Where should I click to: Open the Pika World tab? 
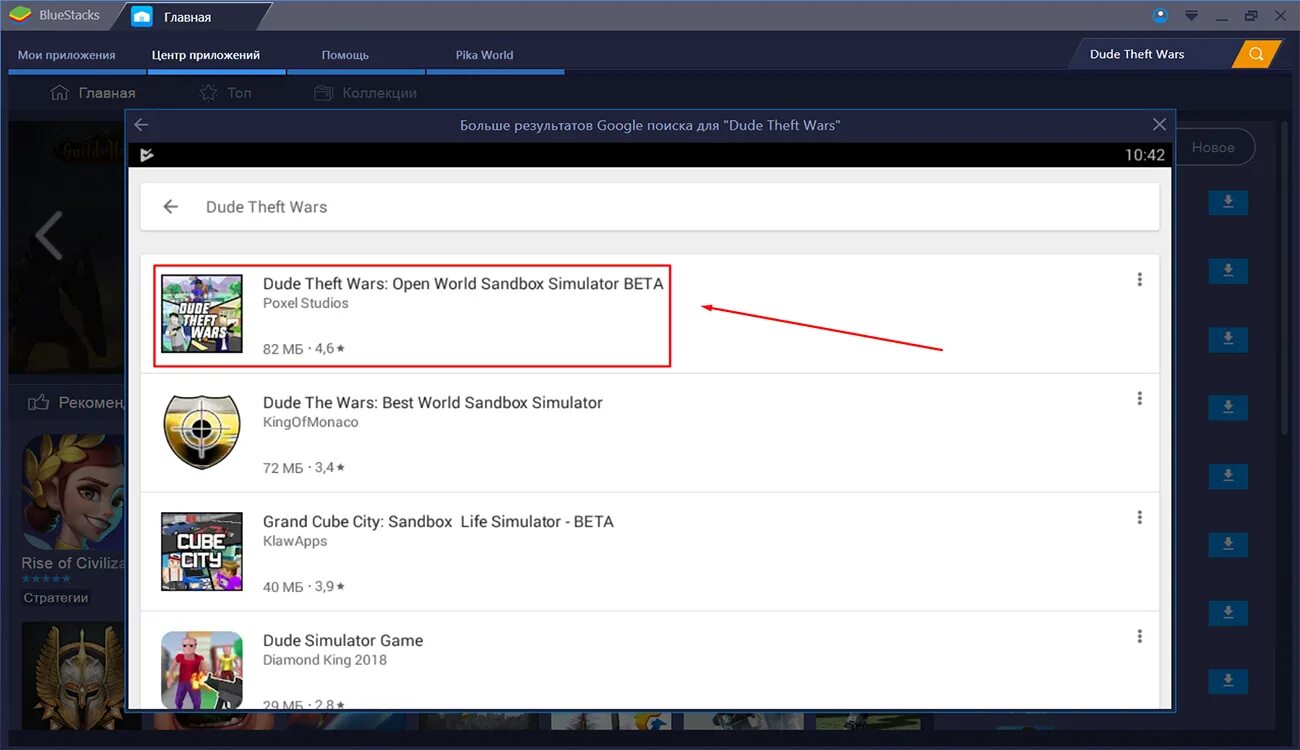pos(484,55)
